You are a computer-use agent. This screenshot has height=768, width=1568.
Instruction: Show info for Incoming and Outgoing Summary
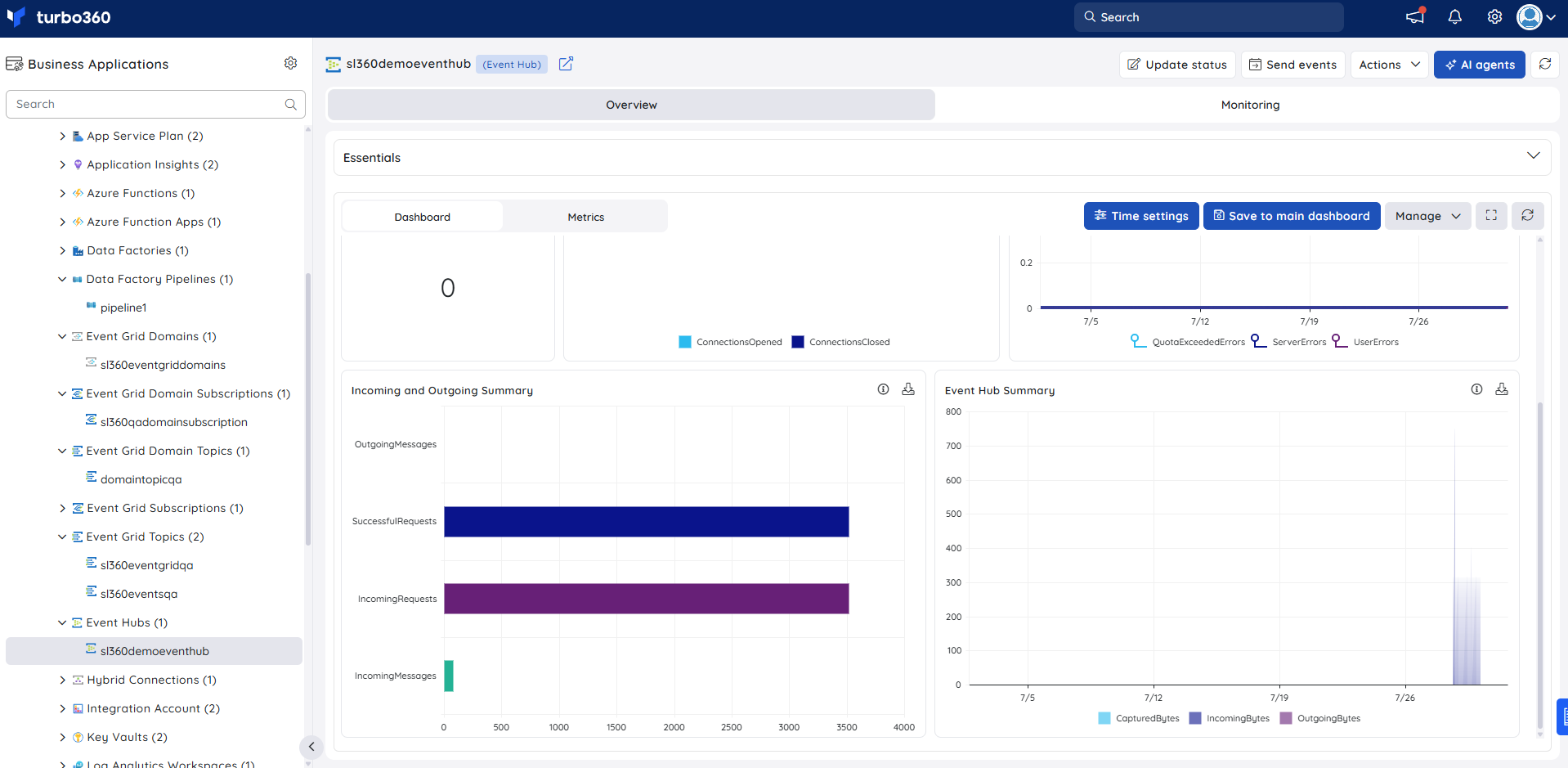(x=883, y=389)
